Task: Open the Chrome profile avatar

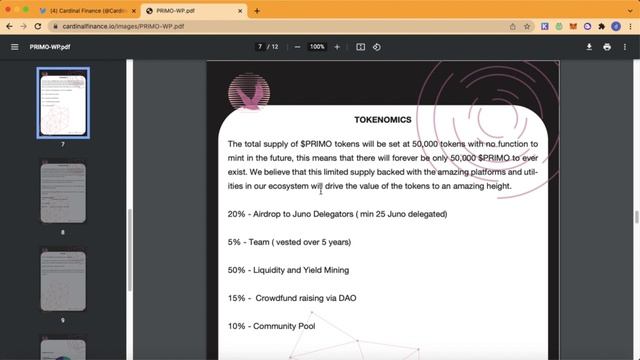Action: coord(616,27)
